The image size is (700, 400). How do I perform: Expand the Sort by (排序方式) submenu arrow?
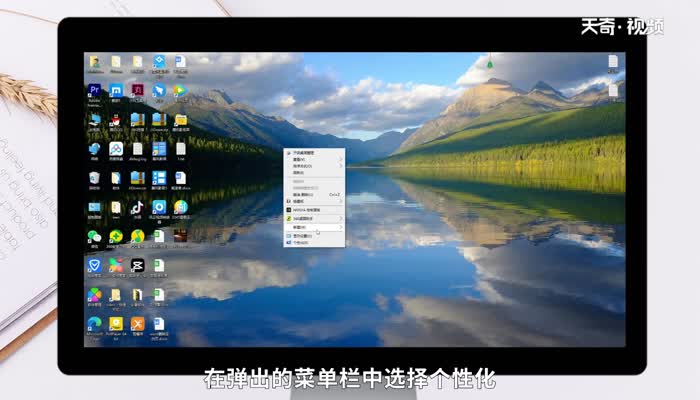tap(341, 166)
